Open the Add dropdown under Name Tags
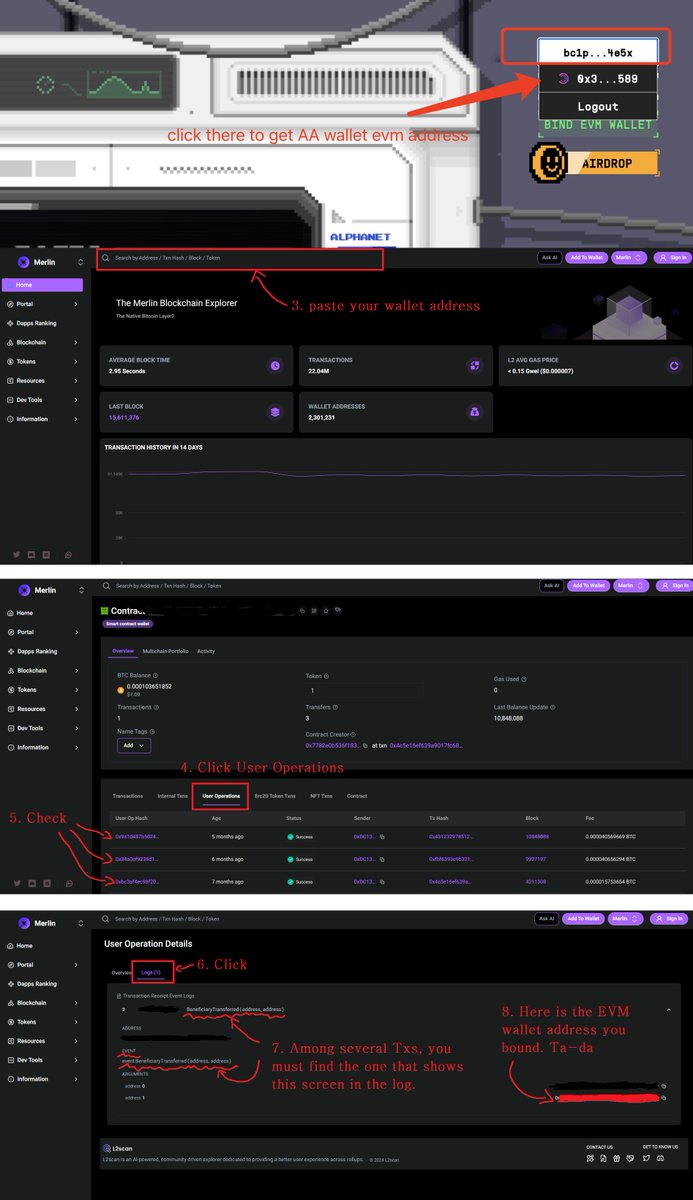Screen dimensions: 693x1200 click(x=134, y=745)
